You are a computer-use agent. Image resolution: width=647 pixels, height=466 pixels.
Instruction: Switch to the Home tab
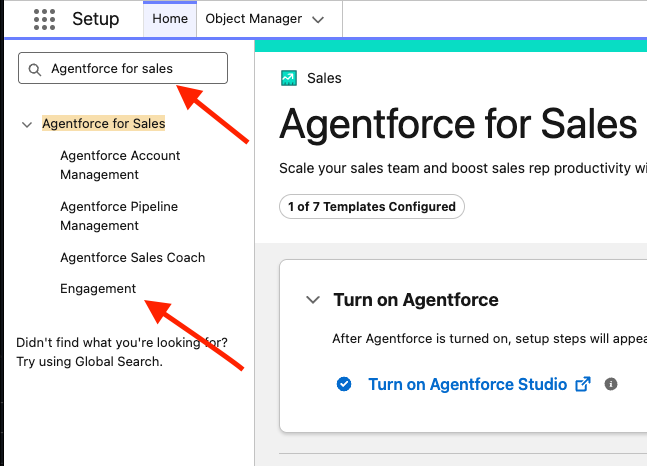point(170,19)
